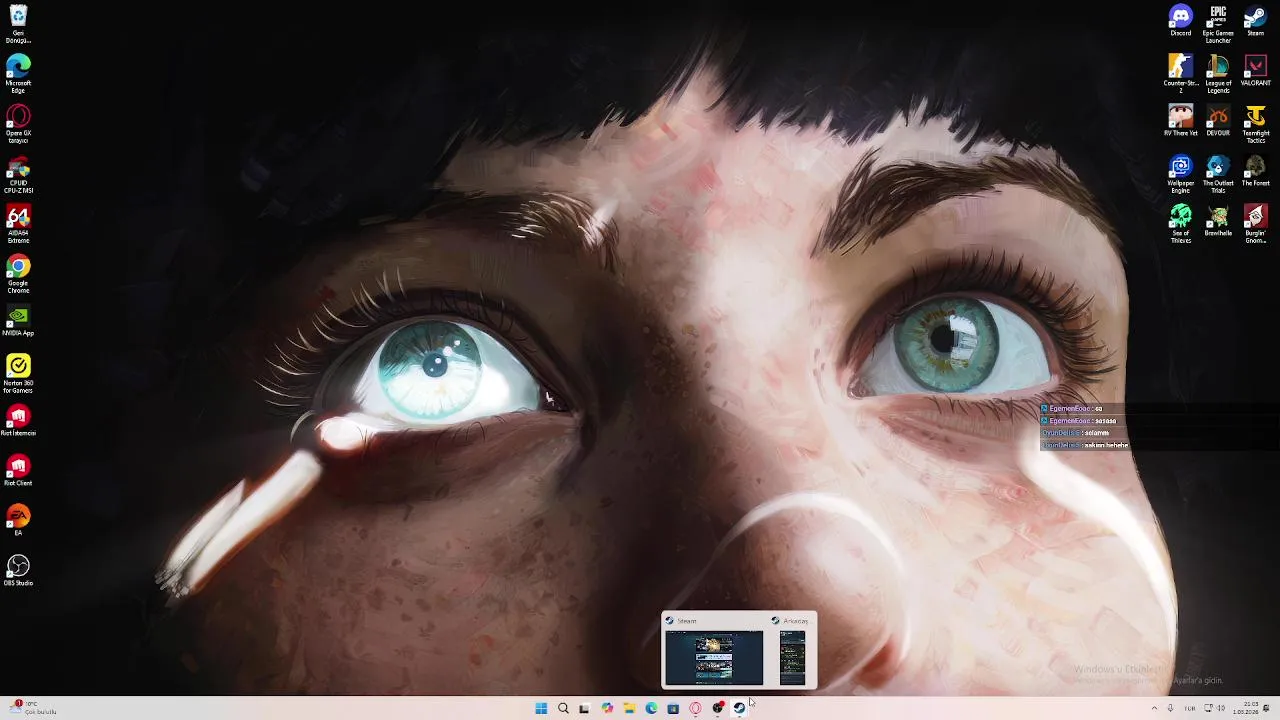
Task: Select the Epic Games Launcher shortcut
Action: coord(1218,24)
